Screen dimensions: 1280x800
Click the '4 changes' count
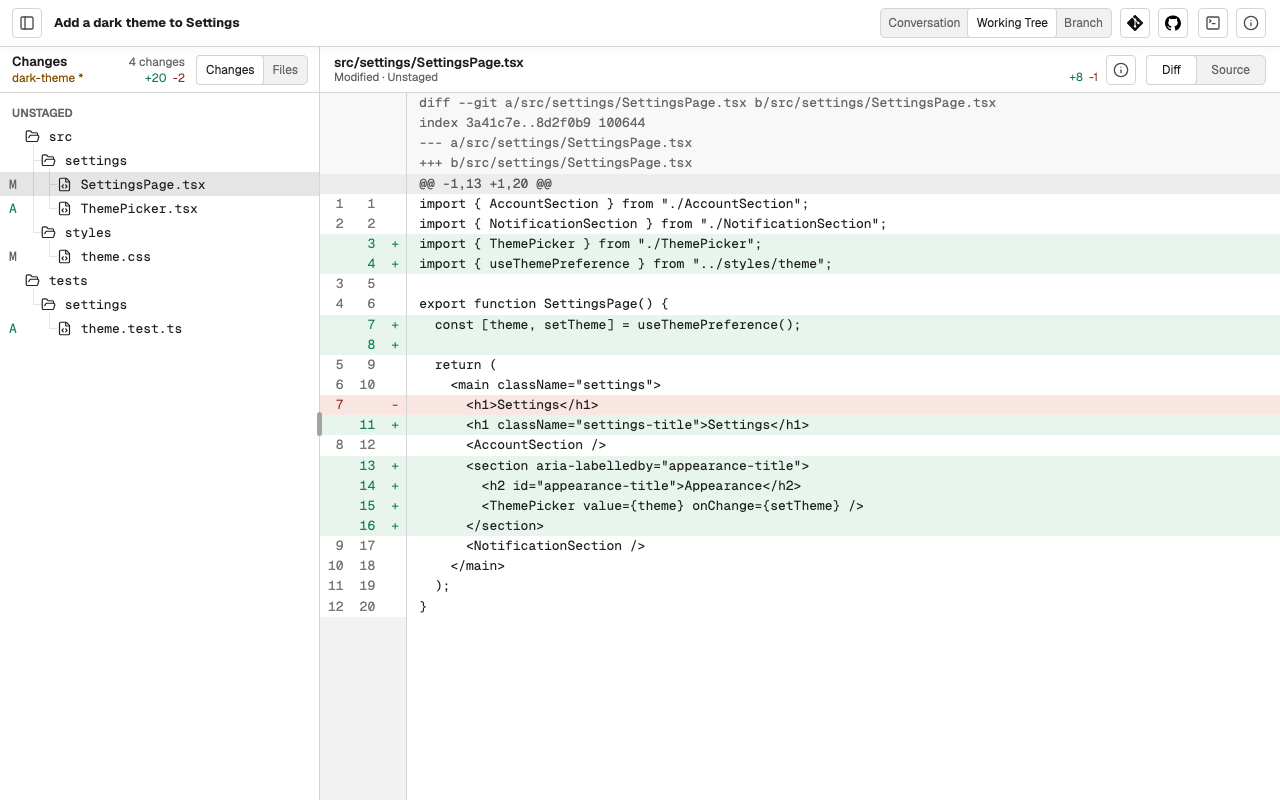(157, 62)
